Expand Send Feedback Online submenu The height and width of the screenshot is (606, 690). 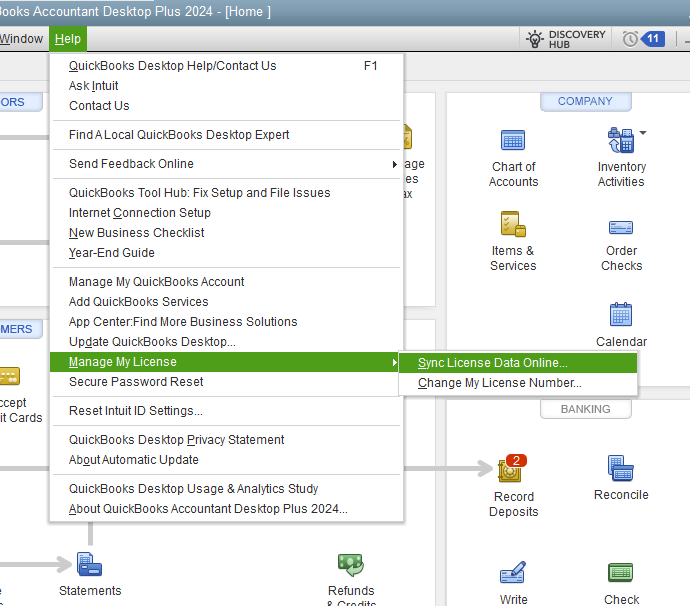226,164
